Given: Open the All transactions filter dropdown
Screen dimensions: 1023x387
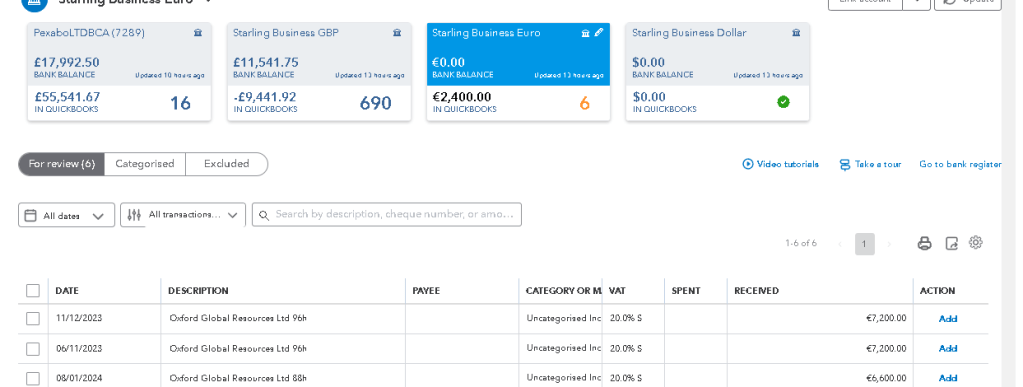Looking at the screenshot, I should click(183, 215).
